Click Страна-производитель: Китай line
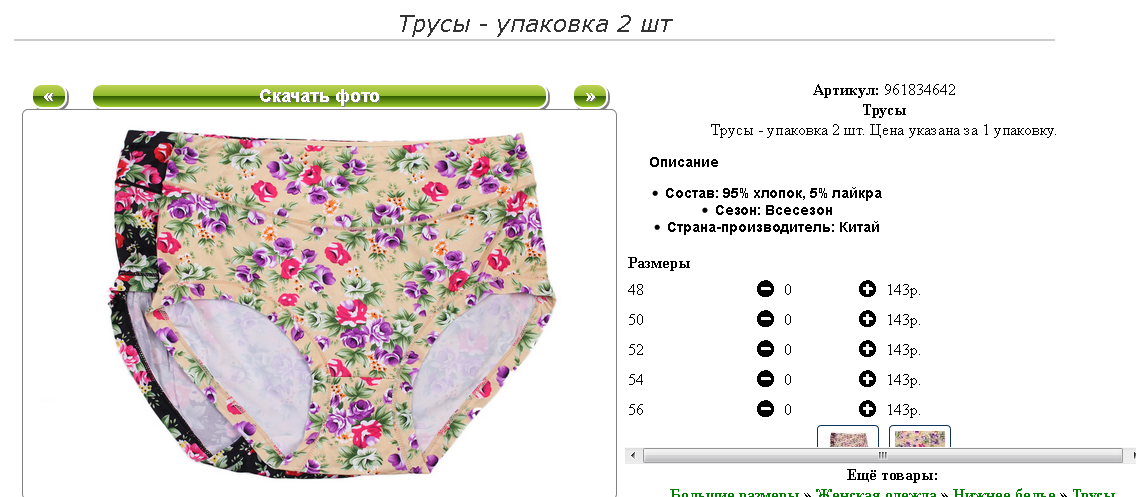This screenshot has width=1136, height=497. [773, 227]
